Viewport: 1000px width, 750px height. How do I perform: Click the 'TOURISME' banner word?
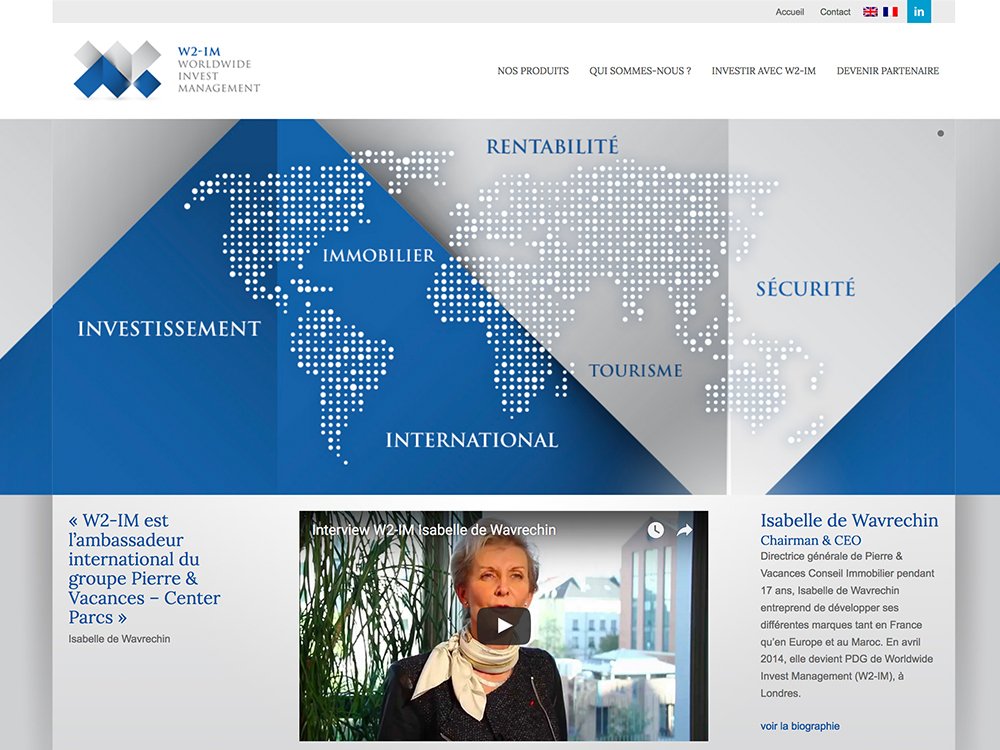pos(635,371)
